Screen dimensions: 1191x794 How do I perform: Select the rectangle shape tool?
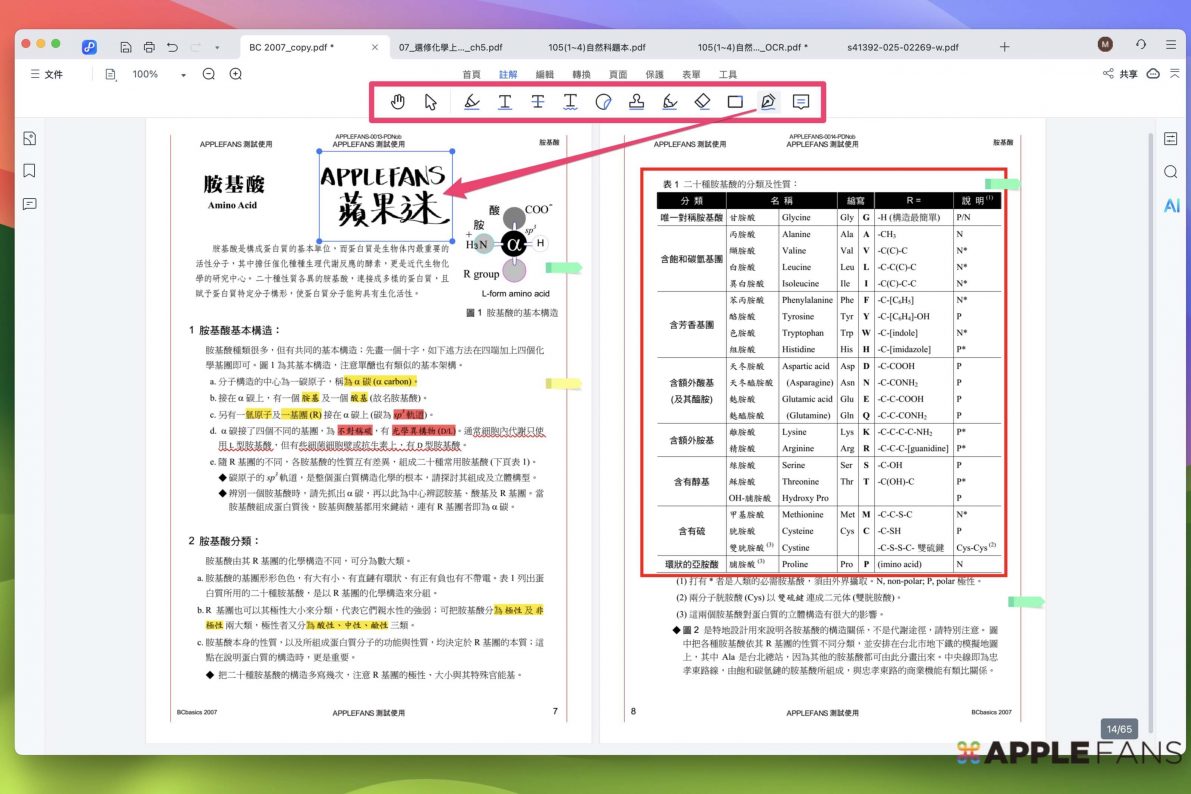[x=735, y=102]
